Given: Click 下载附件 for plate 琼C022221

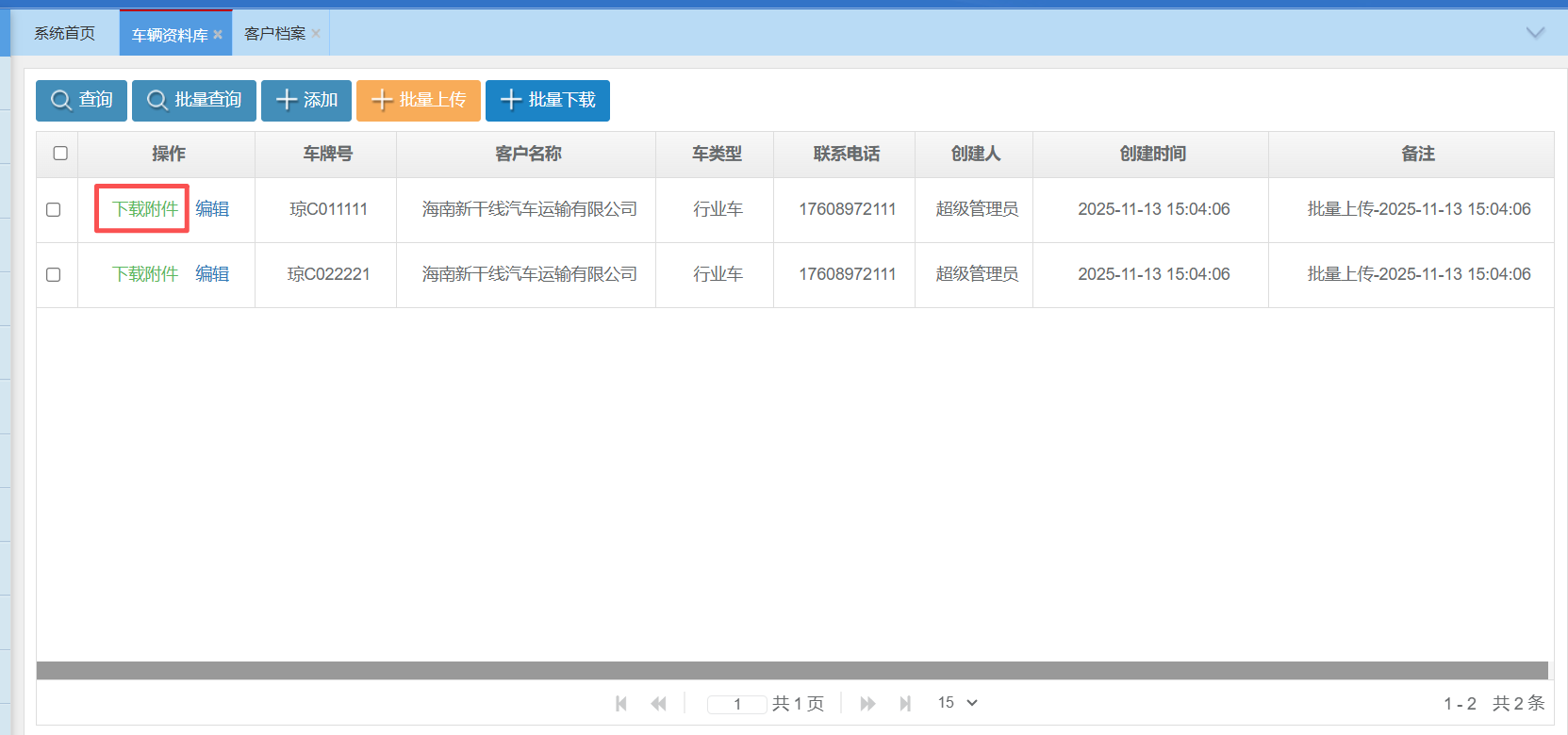Looking at the screenshot, I should pyautogui.click(x=145, y=274).
